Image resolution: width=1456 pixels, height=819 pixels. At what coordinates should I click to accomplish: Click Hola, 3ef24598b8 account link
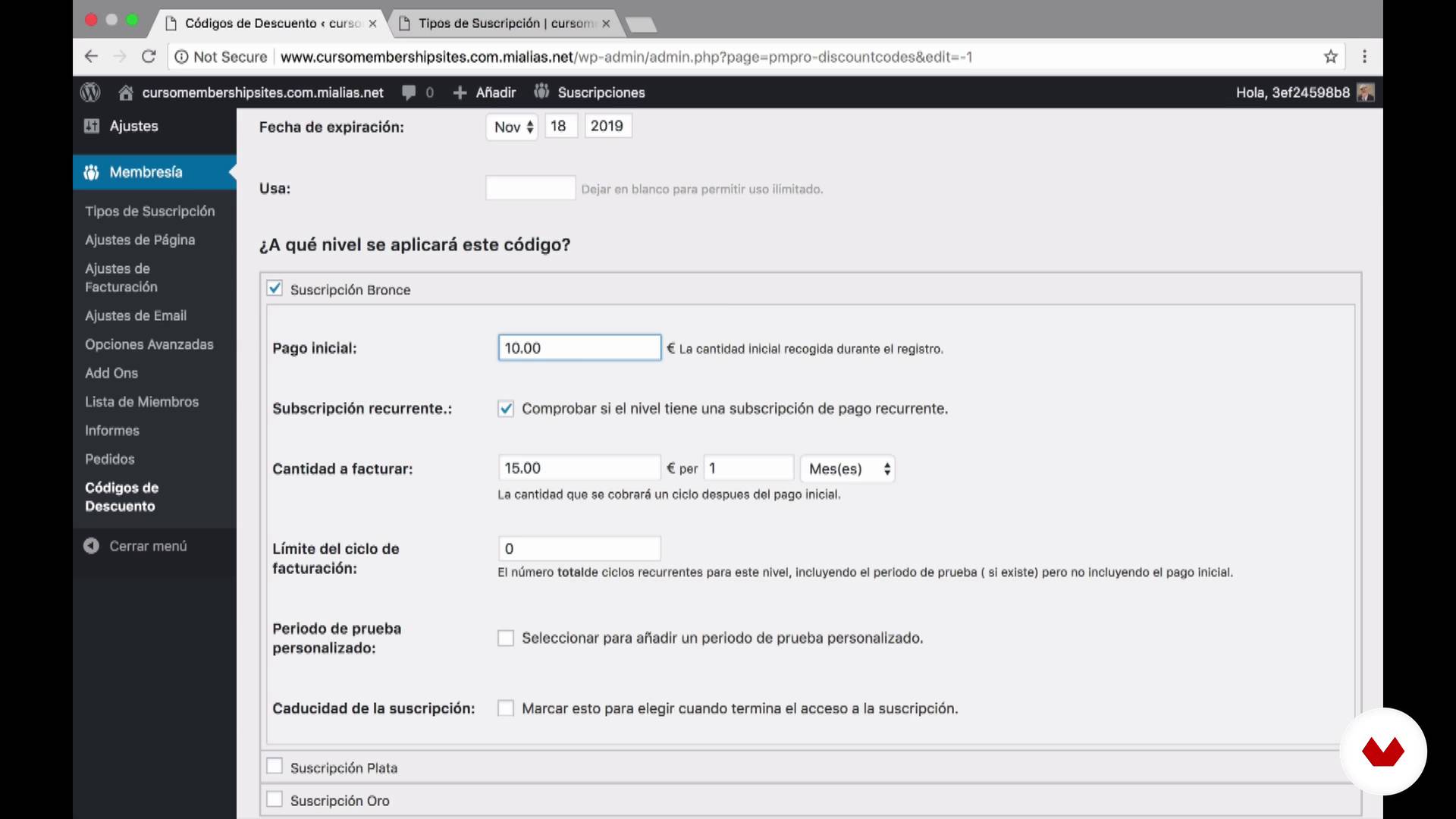point(1293,93)
